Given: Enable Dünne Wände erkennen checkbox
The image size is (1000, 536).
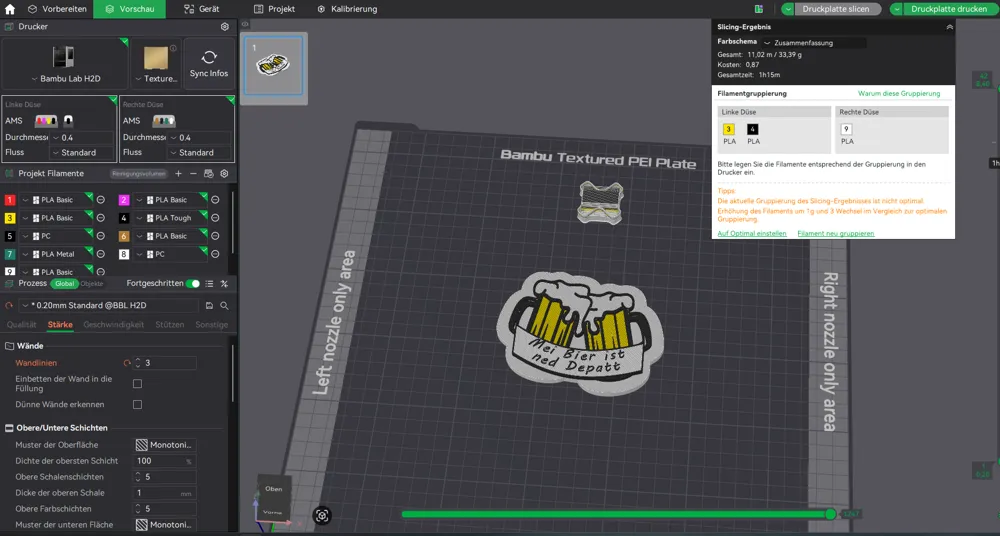Looking at the screenshot, I should pyautogui.click(x=137, y=405).
